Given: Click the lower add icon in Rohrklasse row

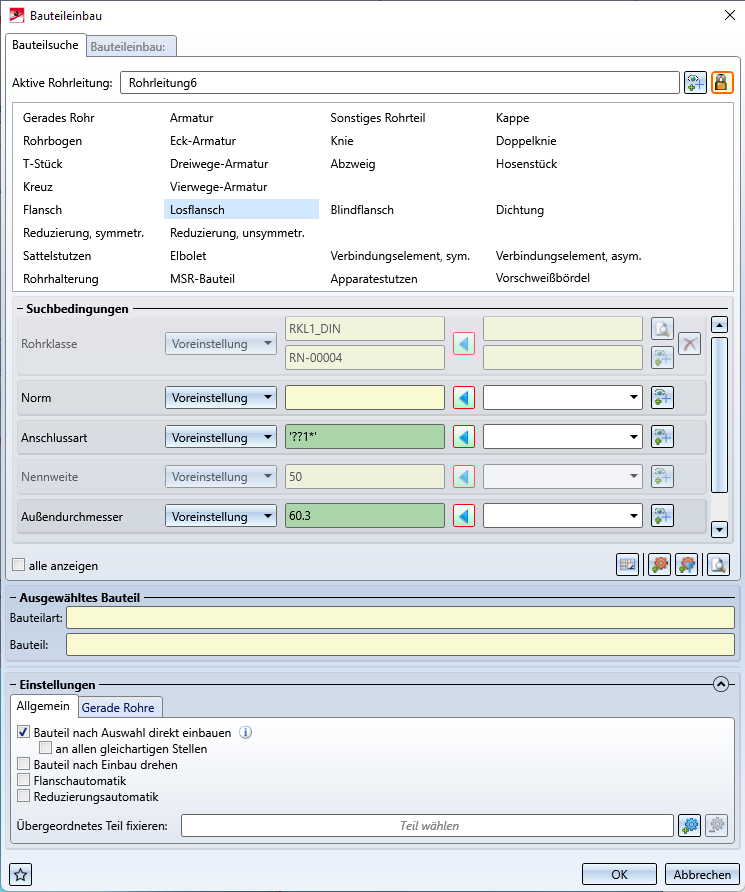Looking at the screenshot, I should click(x=663, y=358).
